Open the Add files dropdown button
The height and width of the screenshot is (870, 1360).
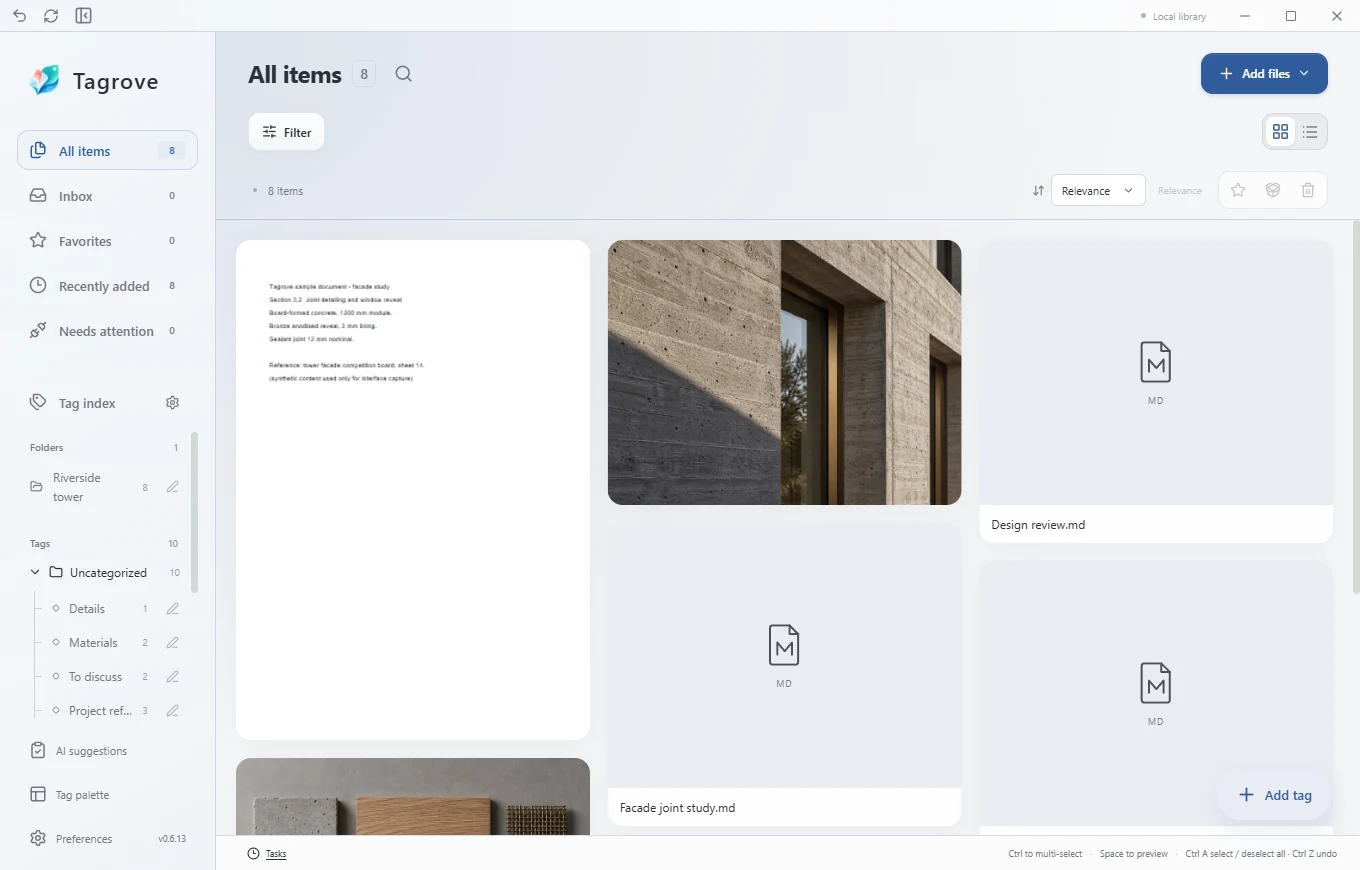(x=1264, y=74)
